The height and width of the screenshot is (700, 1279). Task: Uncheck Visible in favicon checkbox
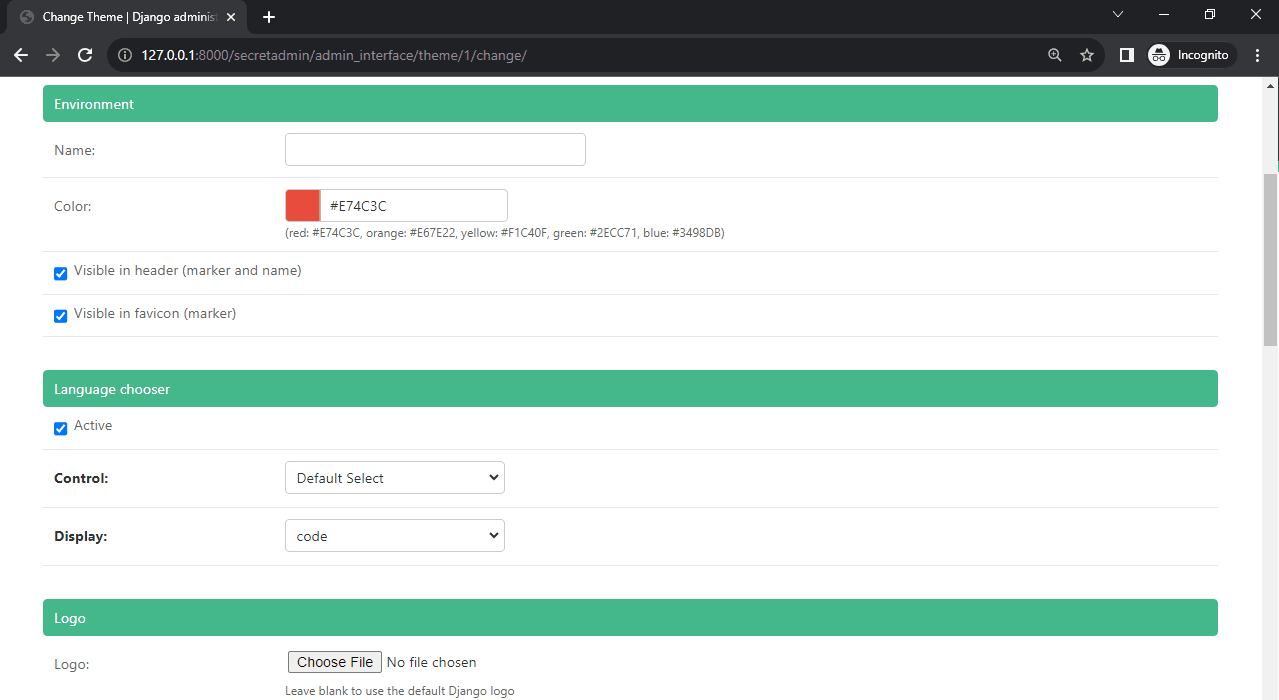click(x=60, y=316)
